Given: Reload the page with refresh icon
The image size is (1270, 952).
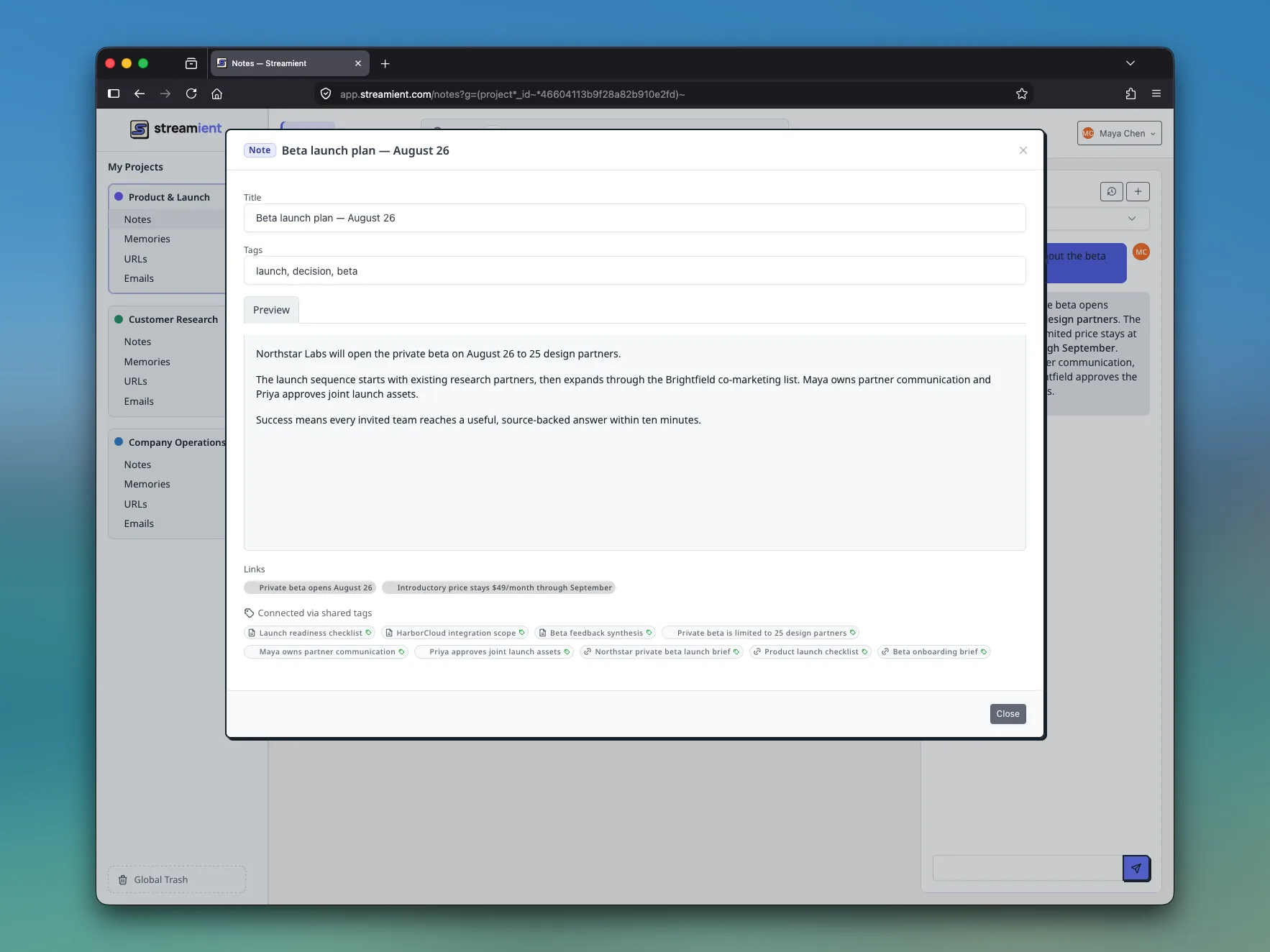Looking at the screenshot, I should tap(191, 93).
